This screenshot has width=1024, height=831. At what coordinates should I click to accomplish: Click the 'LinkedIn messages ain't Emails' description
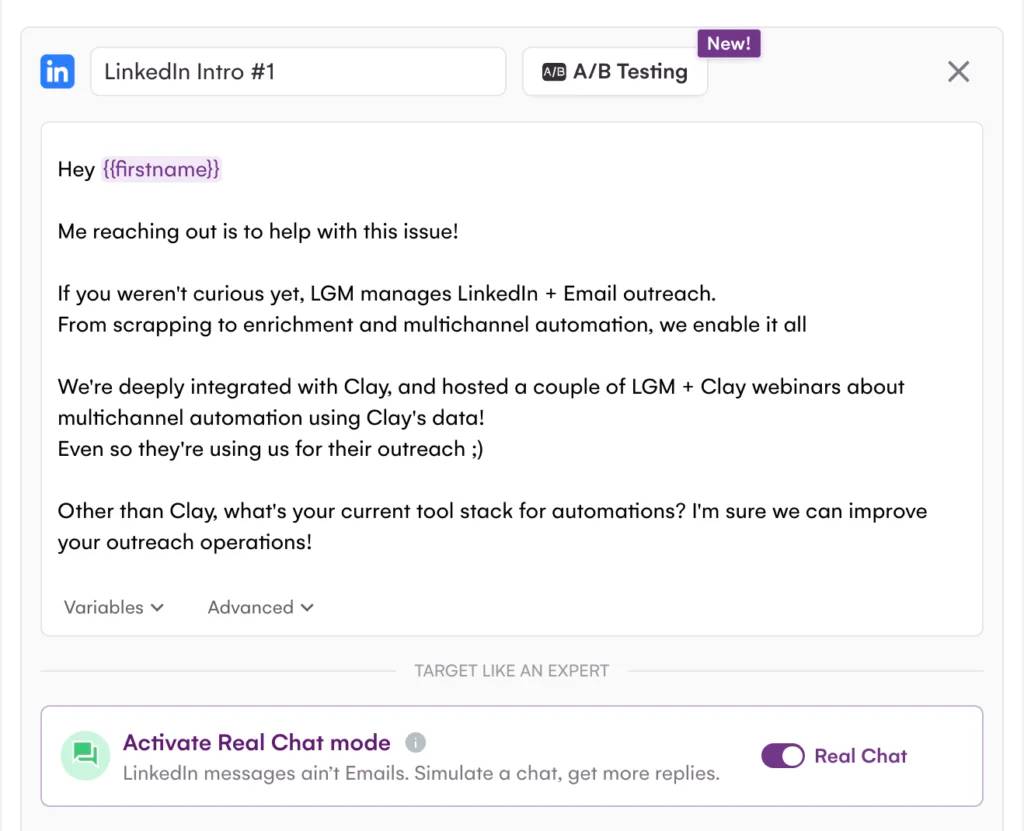421,773
